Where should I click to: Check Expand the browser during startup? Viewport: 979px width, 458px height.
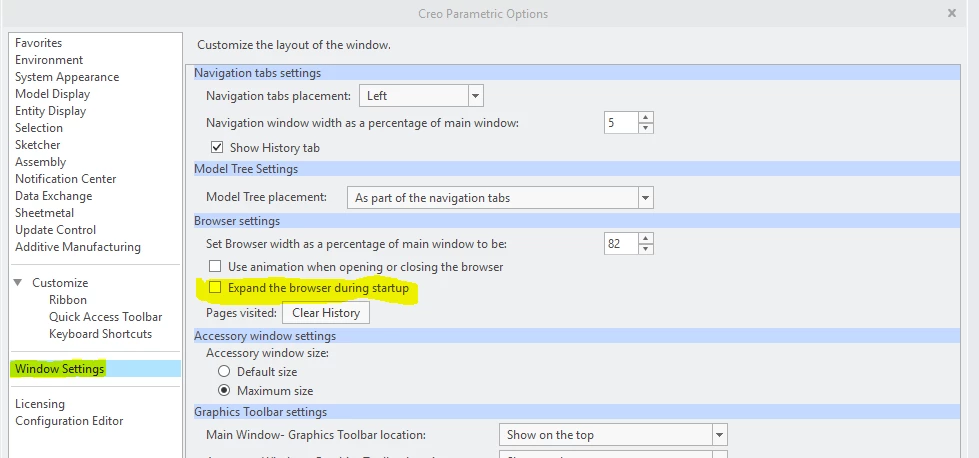215,288
